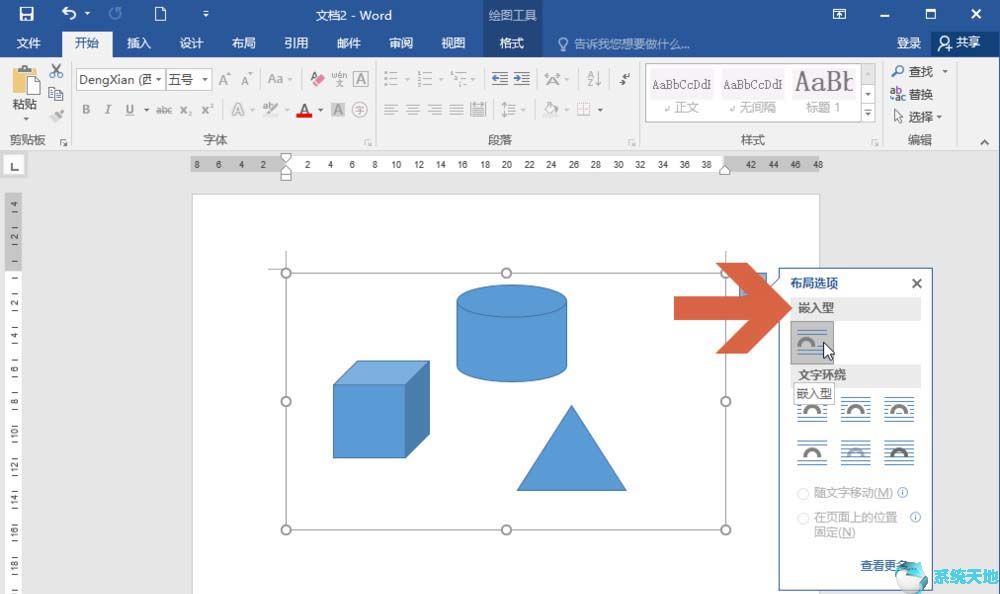Expand the styles gallery more arrow
The image size is (1000, 594).
[868, 113]
